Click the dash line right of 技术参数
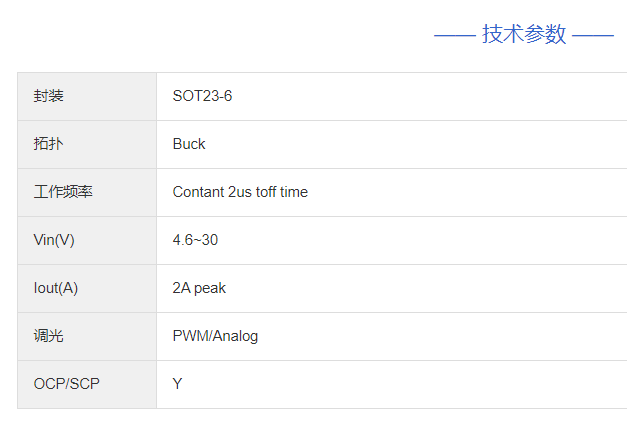This screenshot has height=422, width=627. click(593, 36)
